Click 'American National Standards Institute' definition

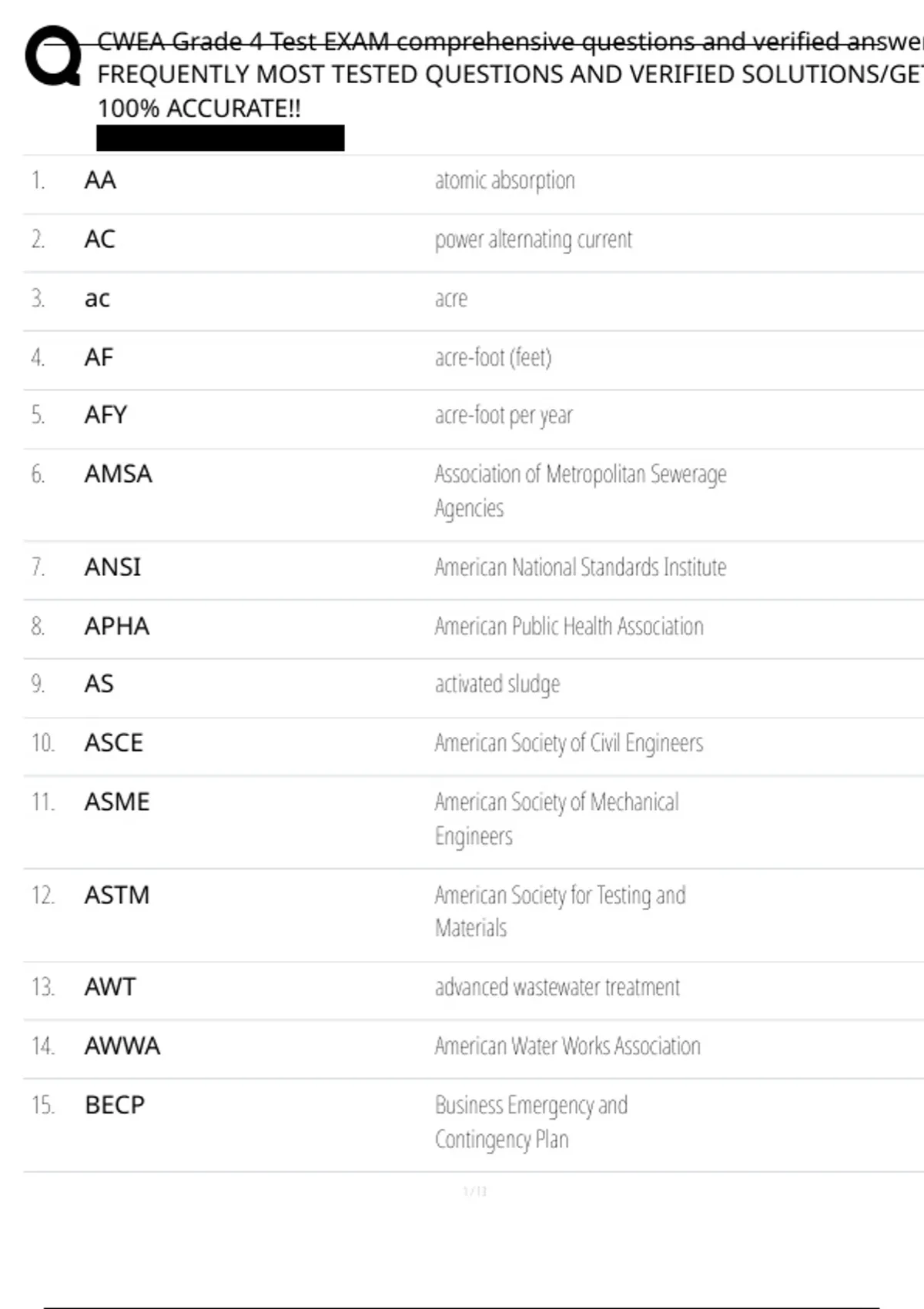[x=580, y=567]
